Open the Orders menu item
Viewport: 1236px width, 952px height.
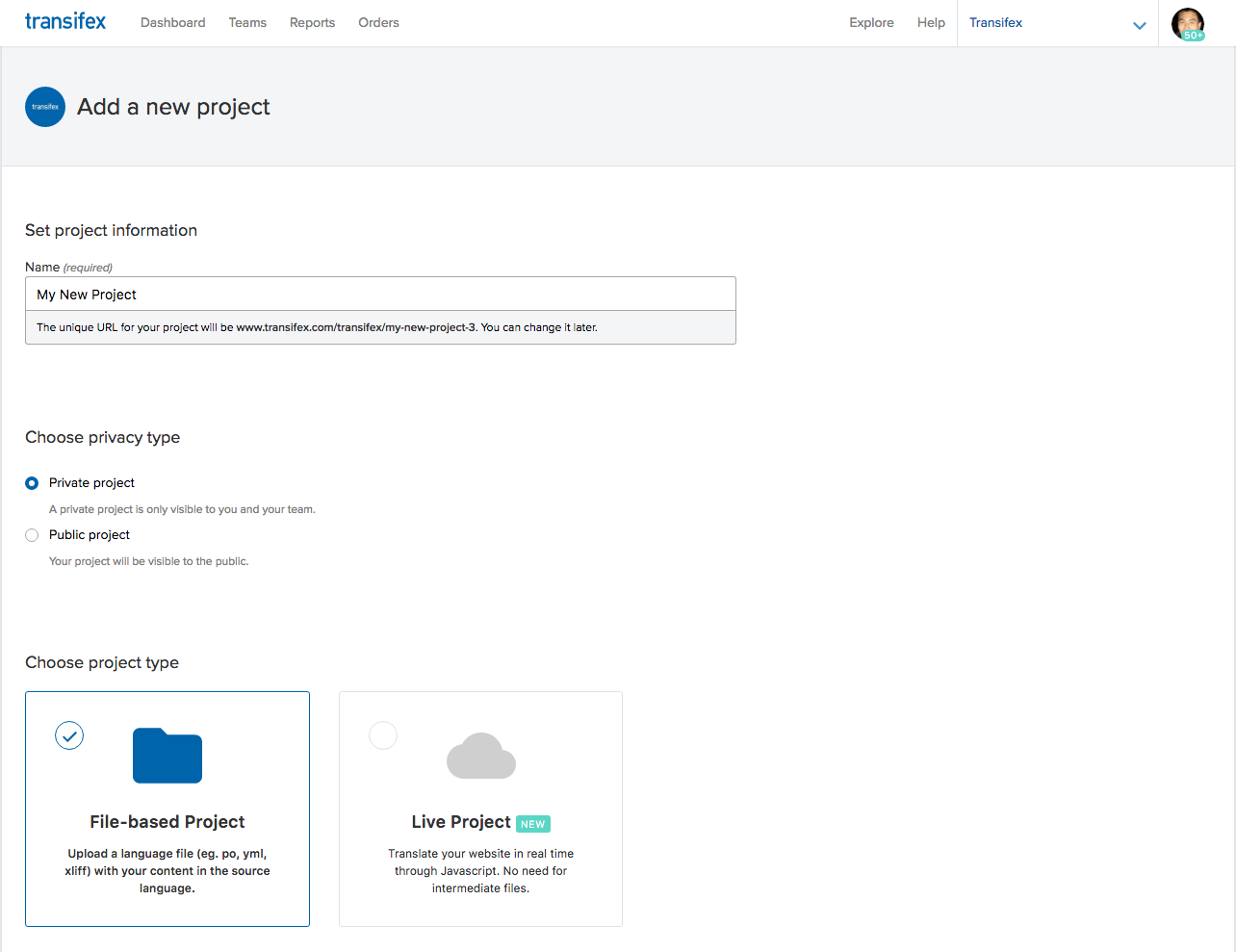pos(379,22)
